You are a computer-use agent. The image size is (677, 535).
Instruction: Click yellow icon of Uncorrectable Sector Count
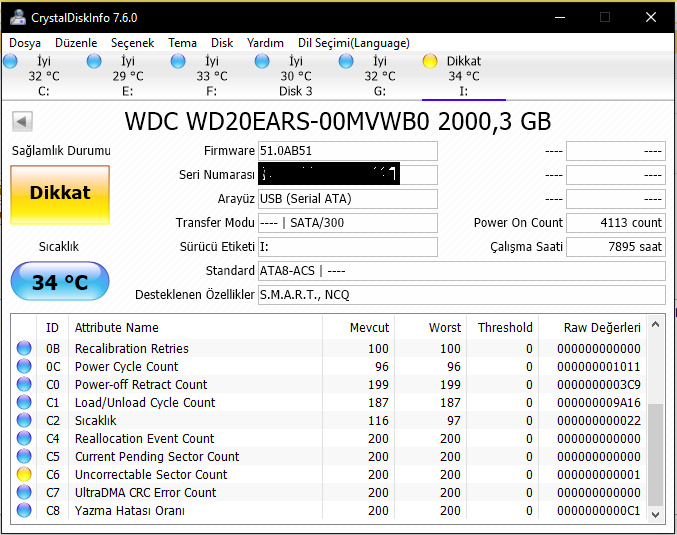pyautogui.click(x=24, y=474)
